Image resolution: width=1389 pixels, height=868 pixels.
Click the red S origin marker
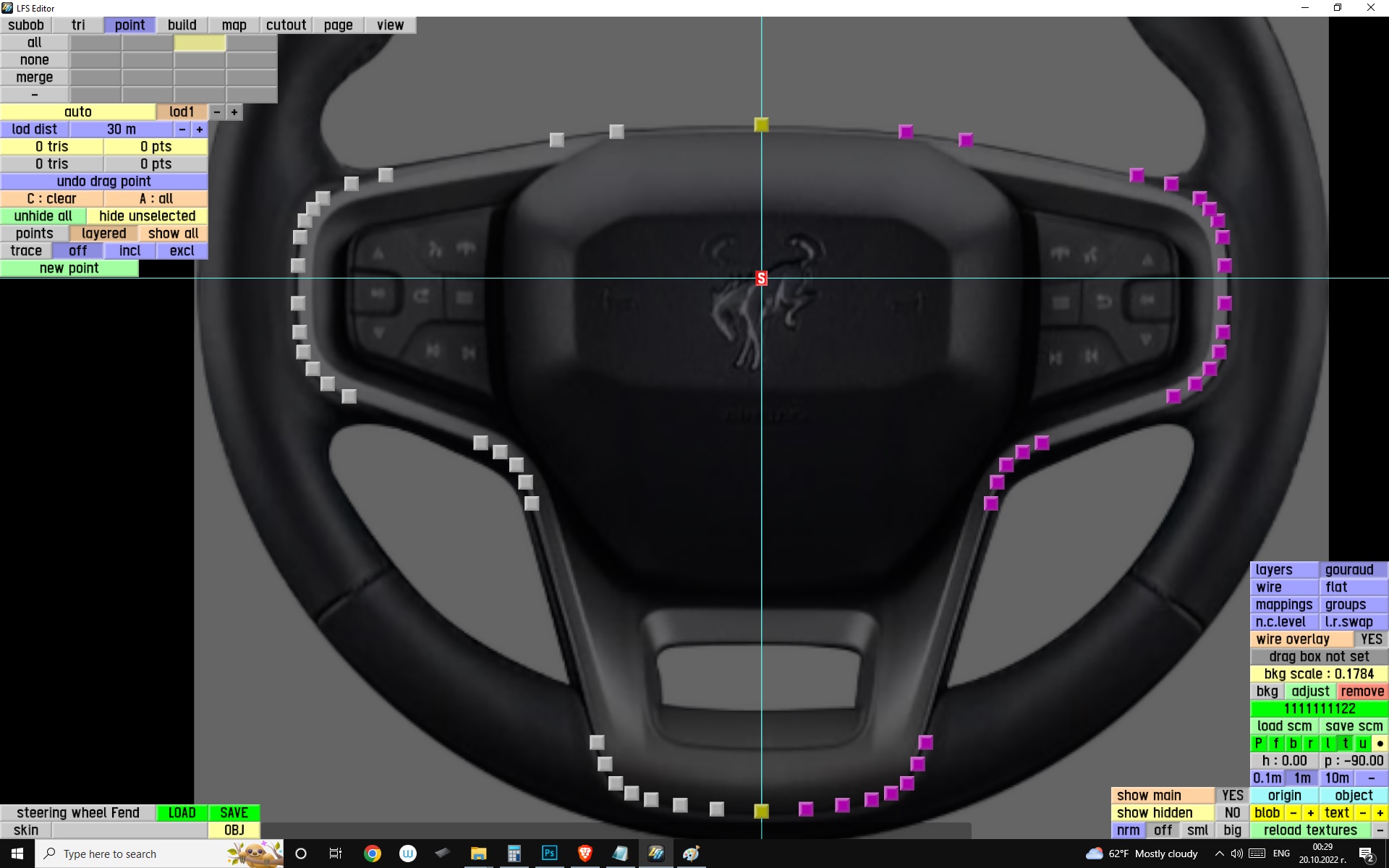click(x=761, y=278)
